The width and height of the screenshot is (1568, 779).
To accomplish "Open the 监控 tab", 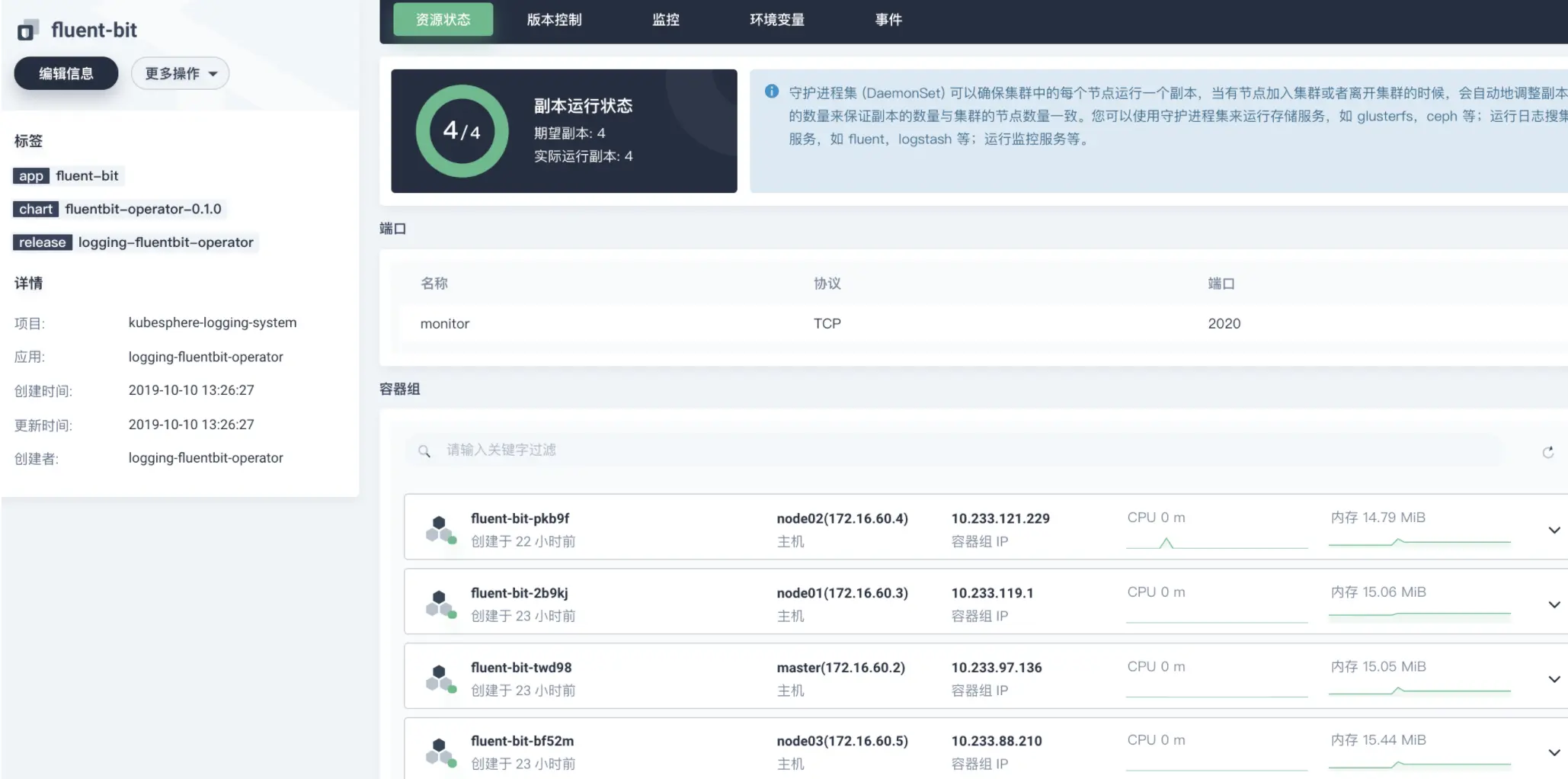I will pyautogui.click(x=665, y=20).
